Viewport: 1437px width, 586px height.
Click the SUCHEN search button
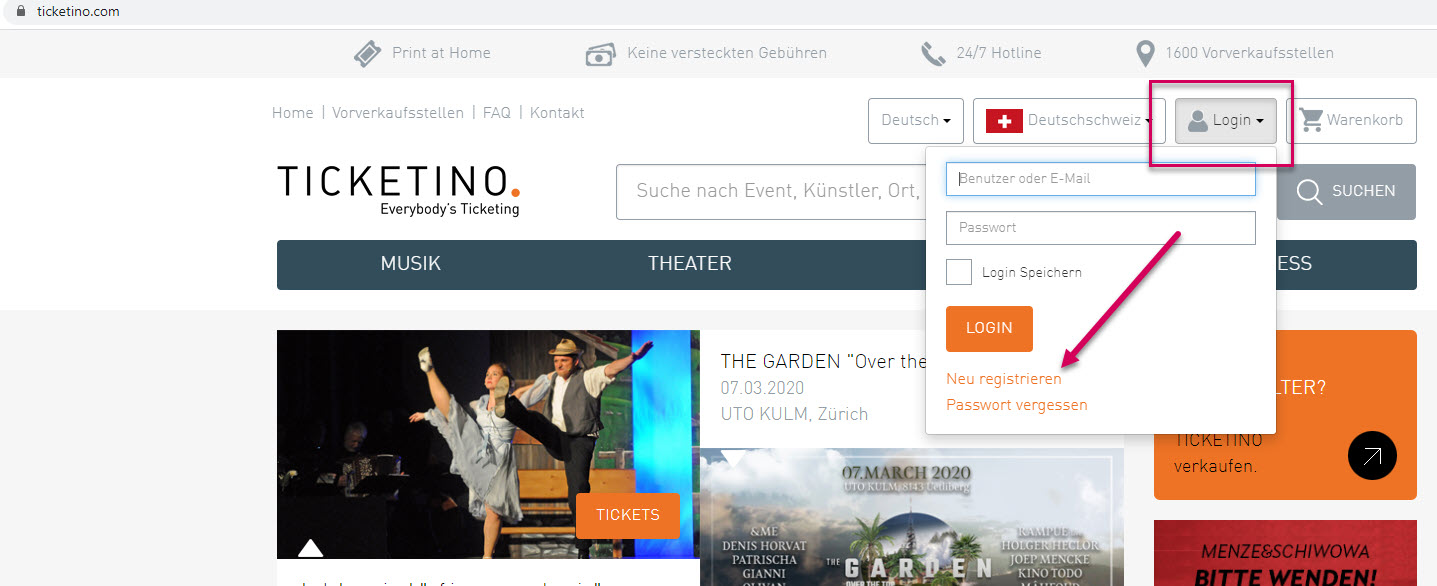pos(1346,192)
